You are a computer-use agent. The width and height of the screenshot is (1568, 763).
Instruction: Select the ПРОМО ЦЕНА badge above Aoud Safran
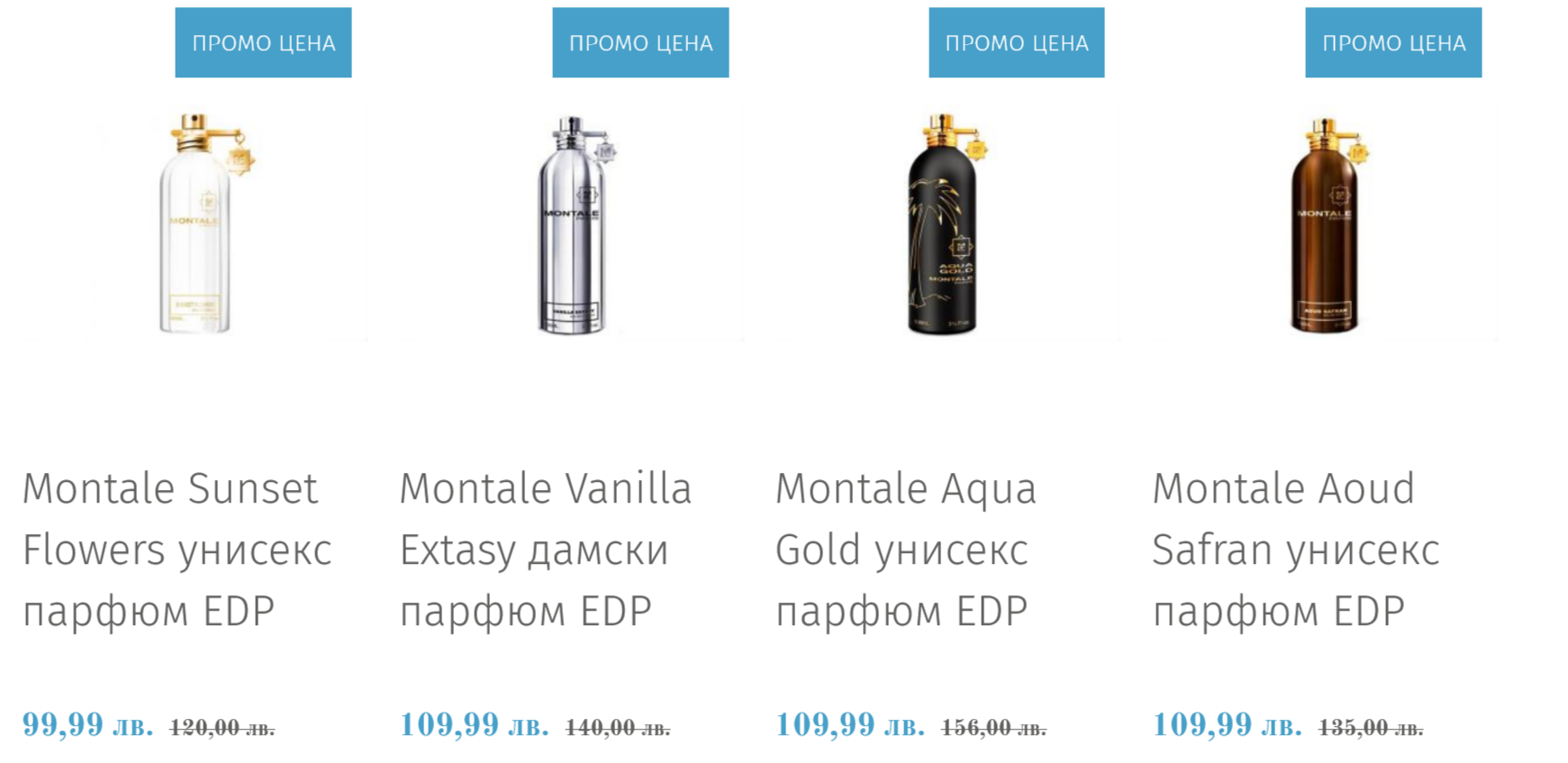point(1393,42)
